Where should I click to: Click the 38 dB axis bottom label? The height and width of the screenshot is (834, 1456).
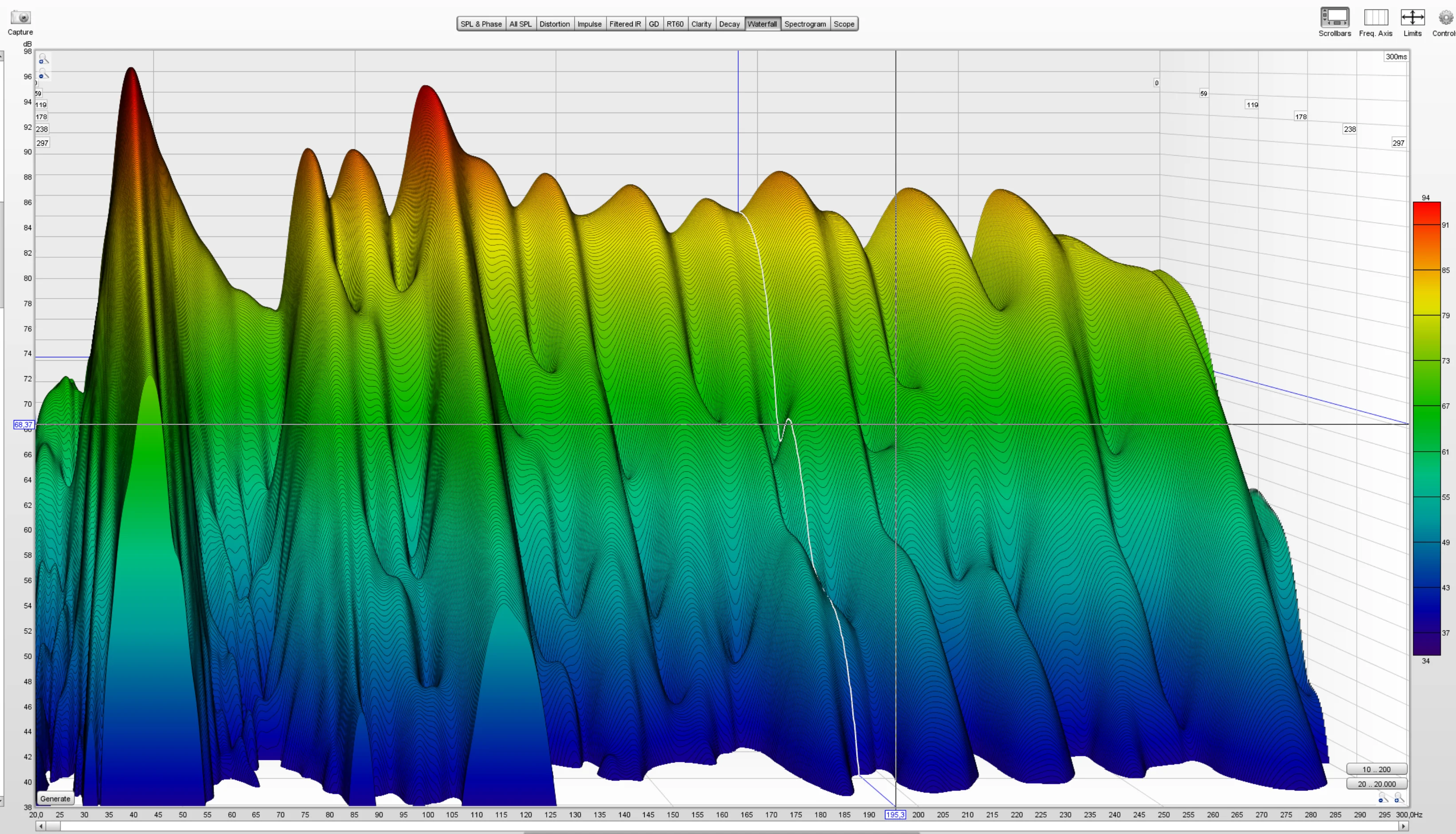27,807
